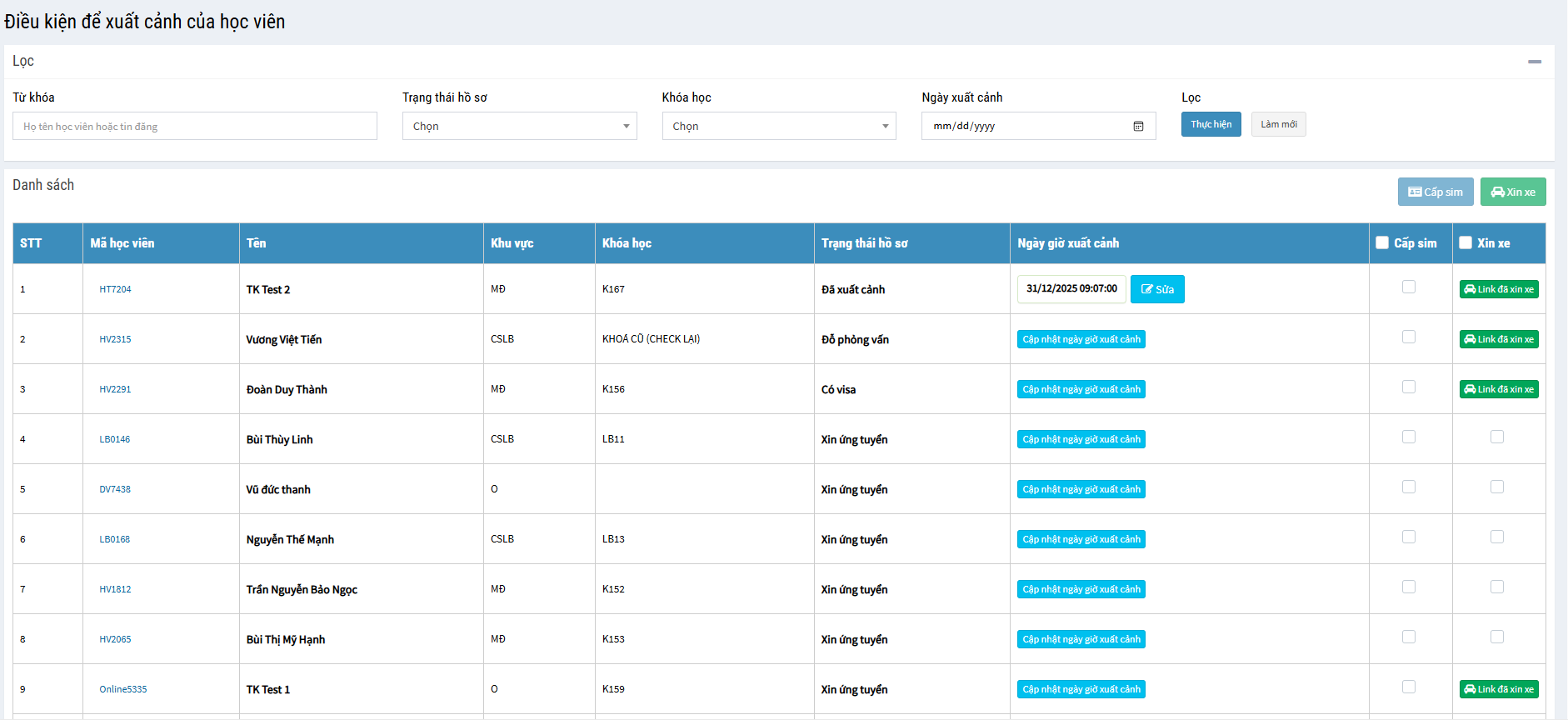
Task: Click the Làm mới reset button
Action: (x=1278, y=124)
